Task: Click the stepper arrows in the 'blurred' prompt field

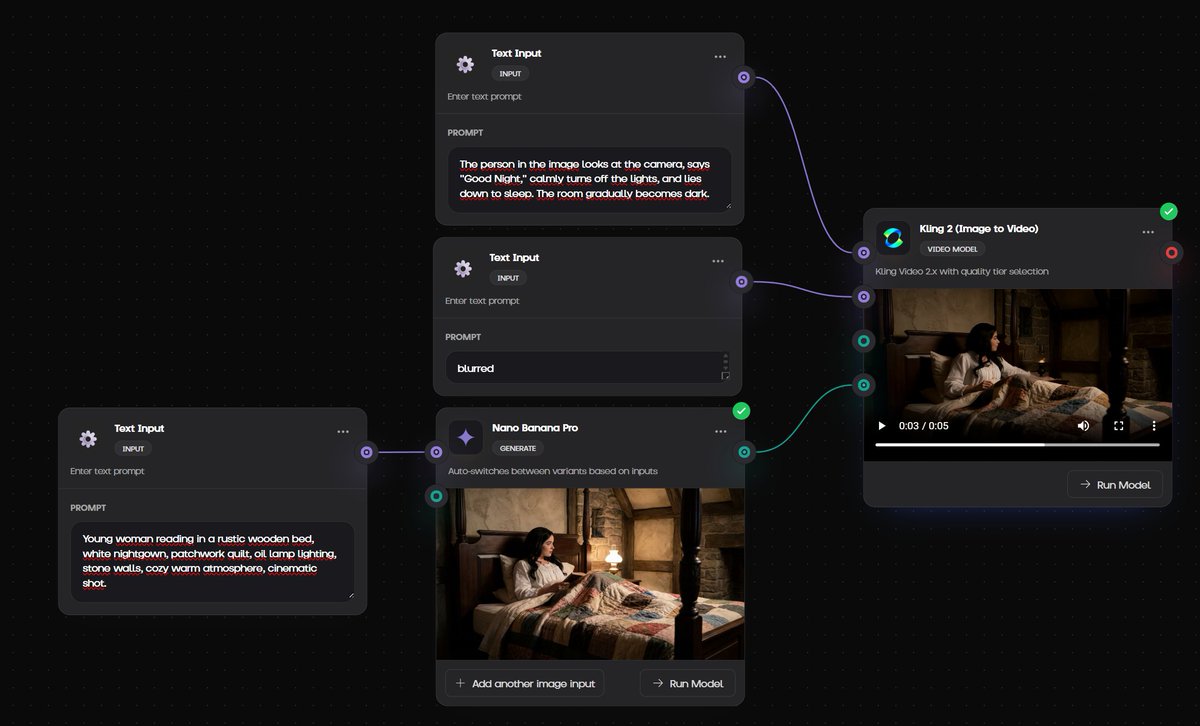Action: (725, 360)
